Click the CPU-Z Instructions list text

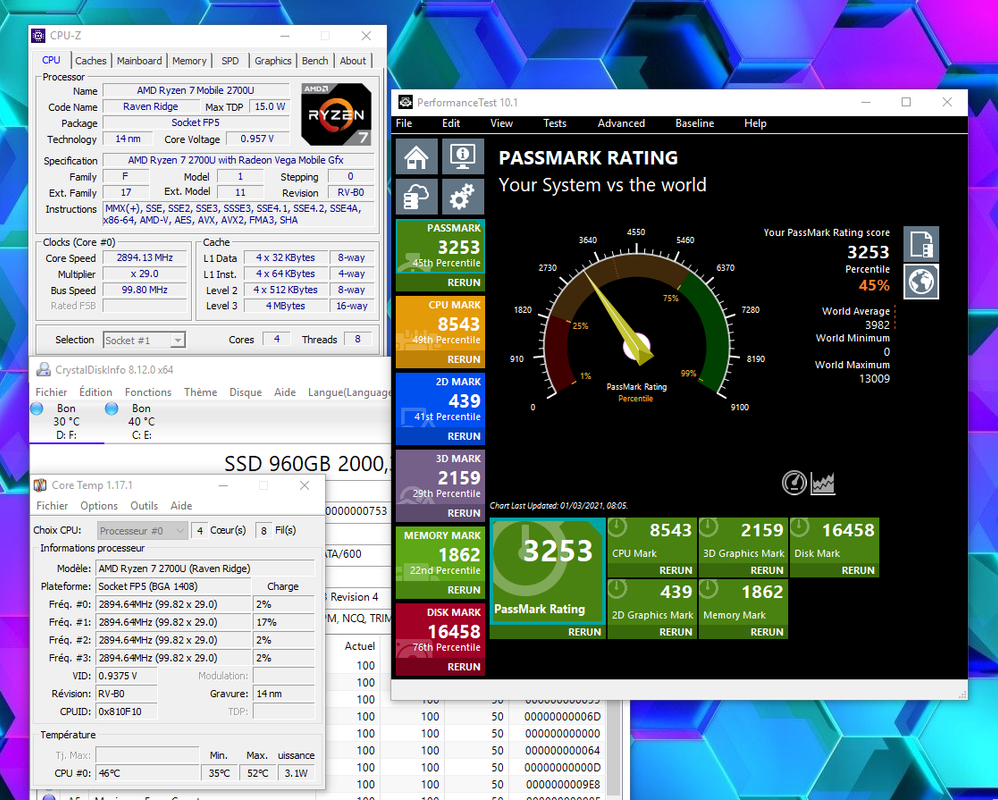click(x=240, y=214)
